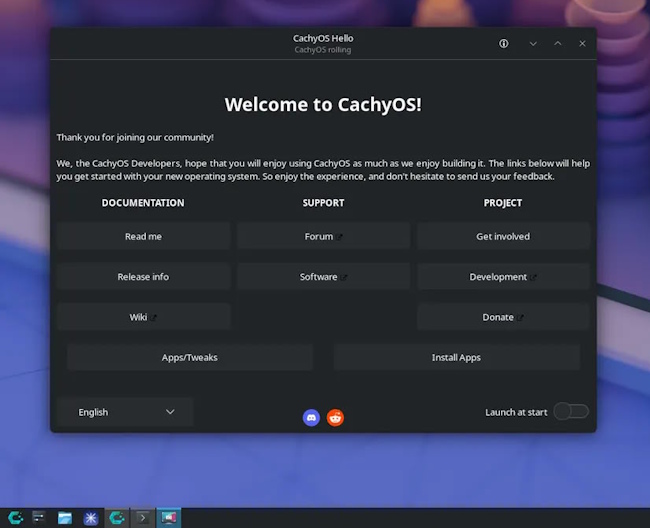
Task: Select the screen recorder taskbar entry
Action: coord(168,518)
